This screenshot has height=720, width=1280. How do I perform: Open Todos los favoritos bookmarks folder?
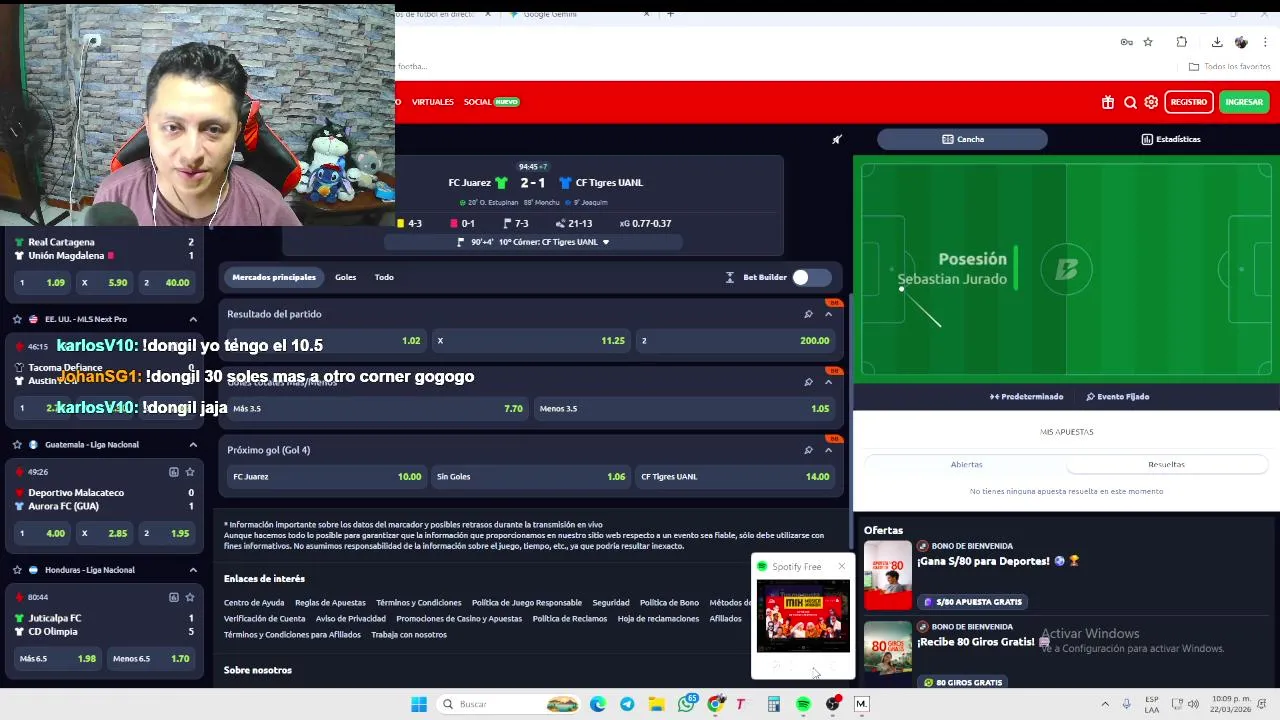[1230, 67]
